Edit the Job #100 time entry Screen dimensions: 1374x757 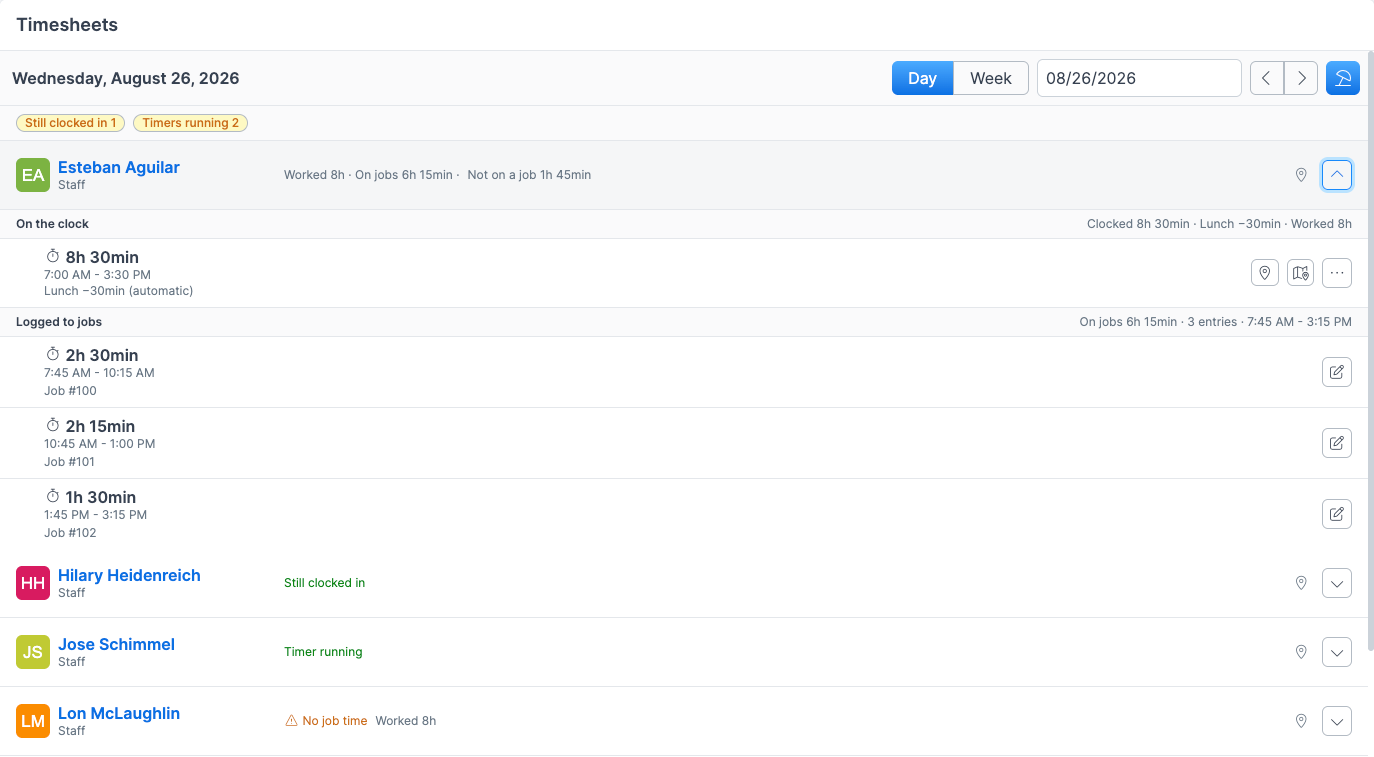point(1337,372)
